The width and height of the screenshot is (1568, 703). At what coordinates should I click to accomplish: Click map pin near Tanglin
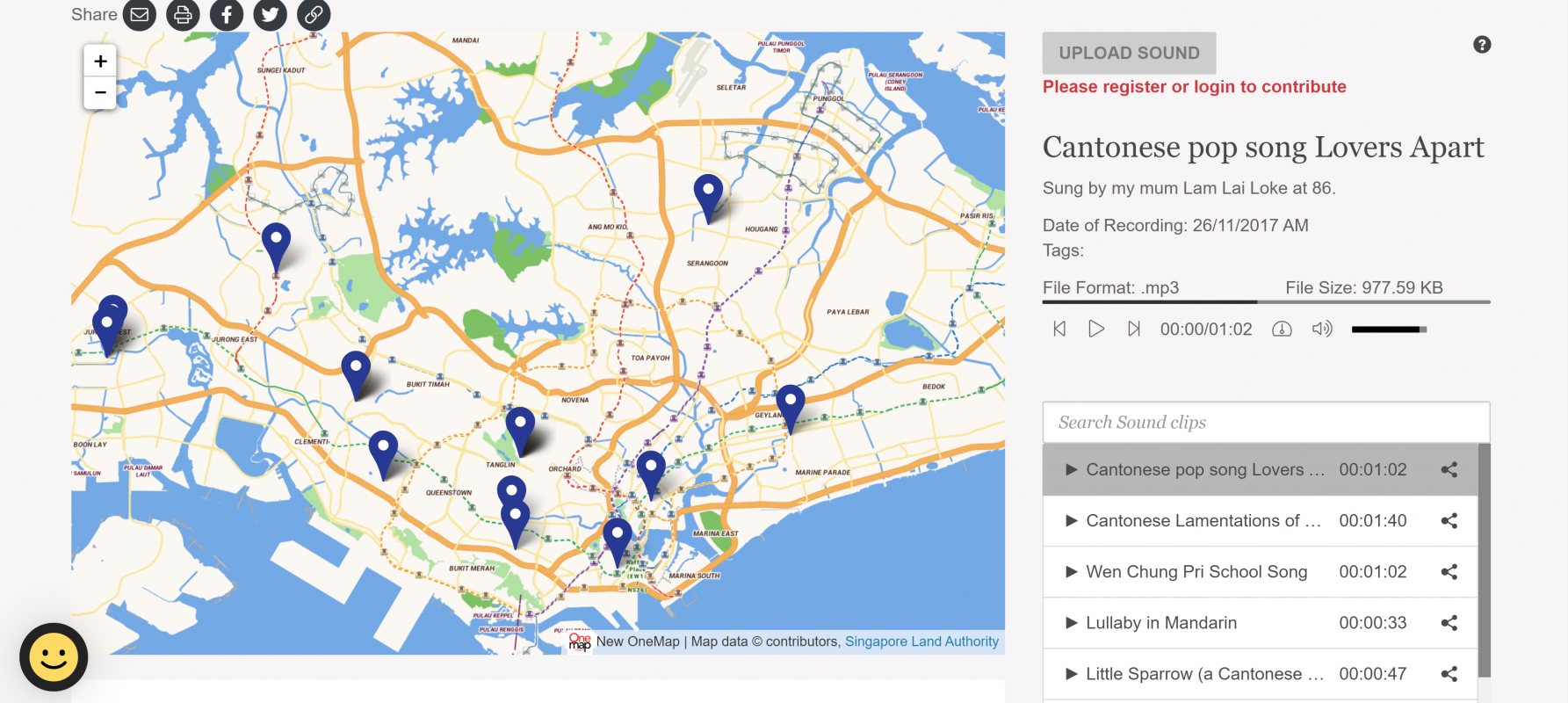click(x=521, y=431)
